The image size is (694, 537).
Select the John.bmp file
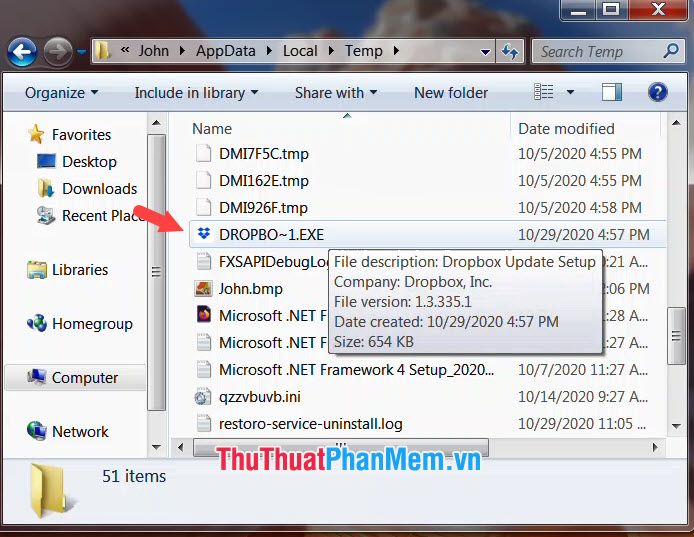251,289
